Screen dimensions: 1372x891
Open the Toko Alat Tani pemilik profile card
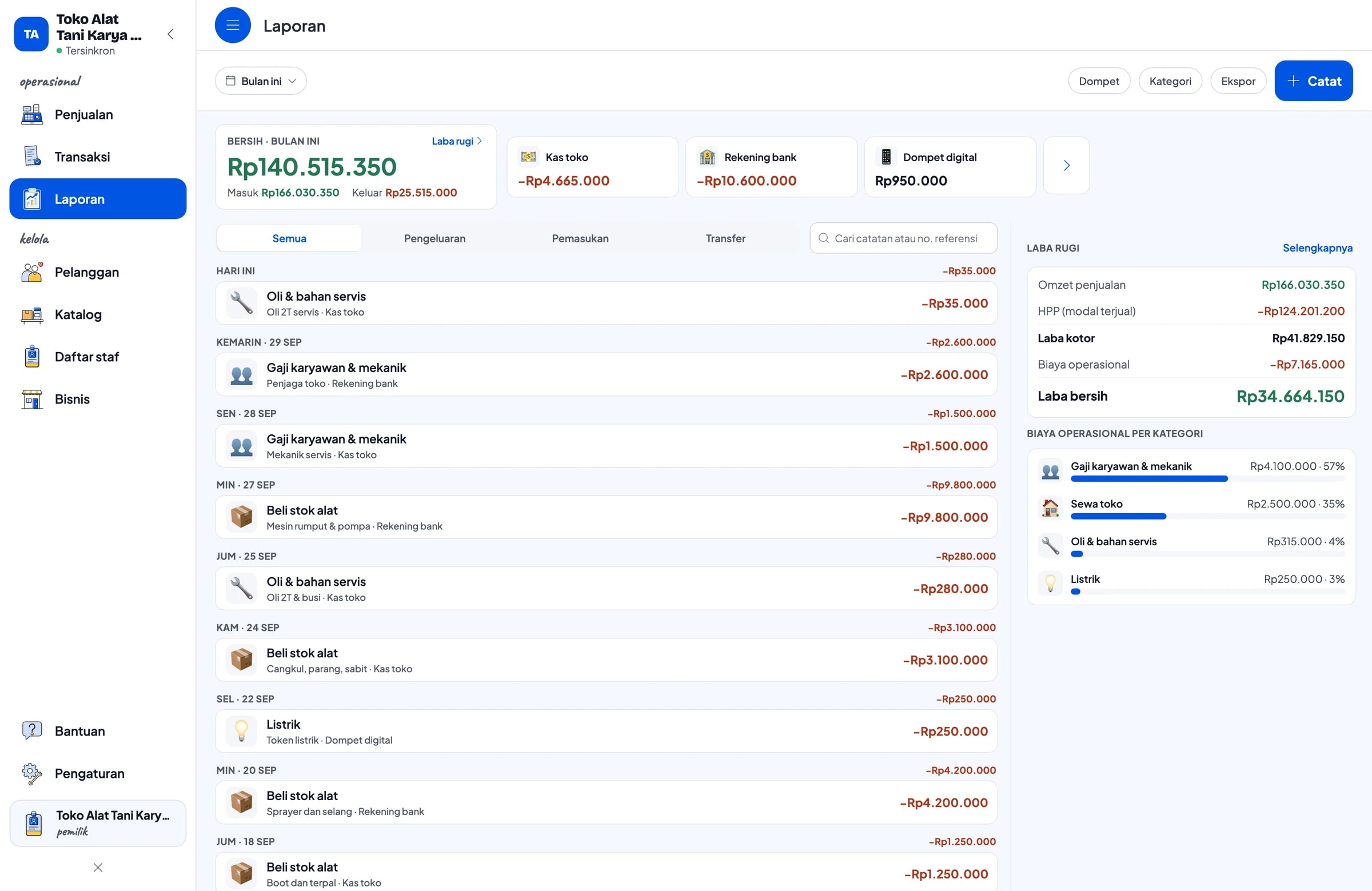[x=98, y=822]
